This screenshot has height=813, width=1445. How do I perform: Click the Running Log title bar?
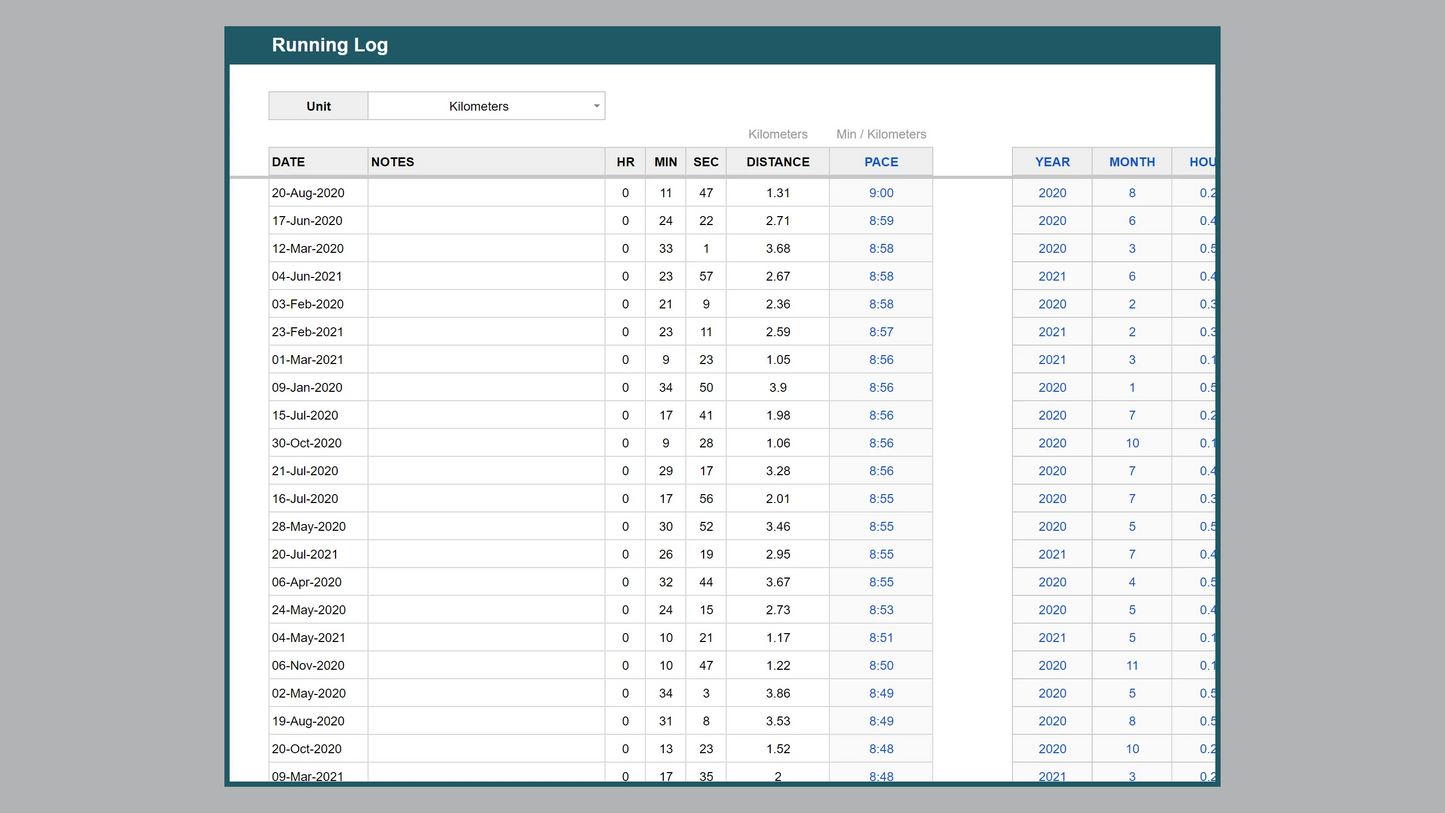pyautogui.click(x=330, y=45)
